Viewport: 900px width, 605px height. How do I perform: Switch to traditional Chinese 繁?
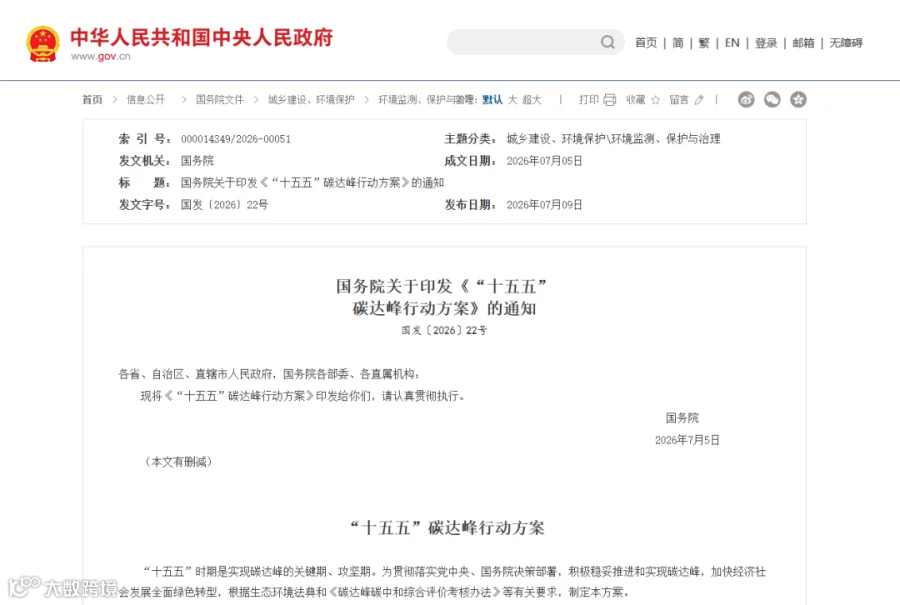pyautogui.click(x=704, y=42)
